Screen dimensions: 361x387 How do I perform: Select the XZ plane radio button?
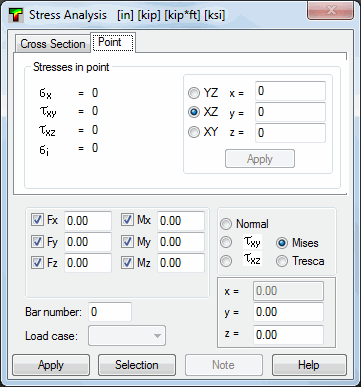[x=194, y=112]
